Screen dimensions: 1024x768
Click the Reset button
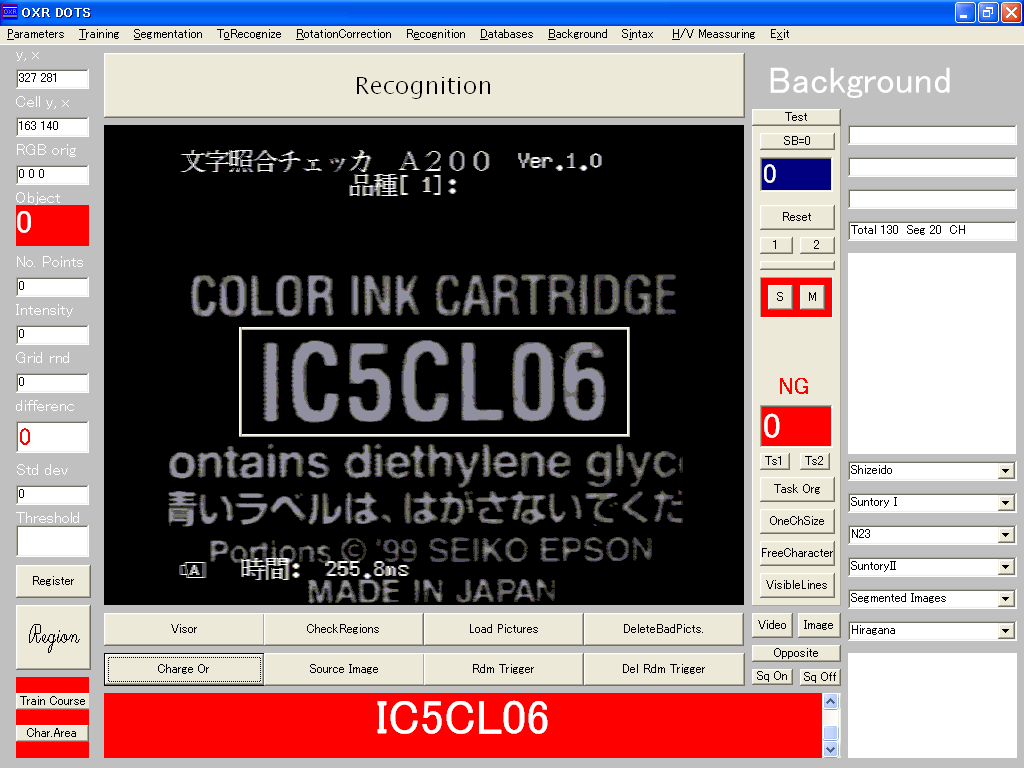coord(797,217)
